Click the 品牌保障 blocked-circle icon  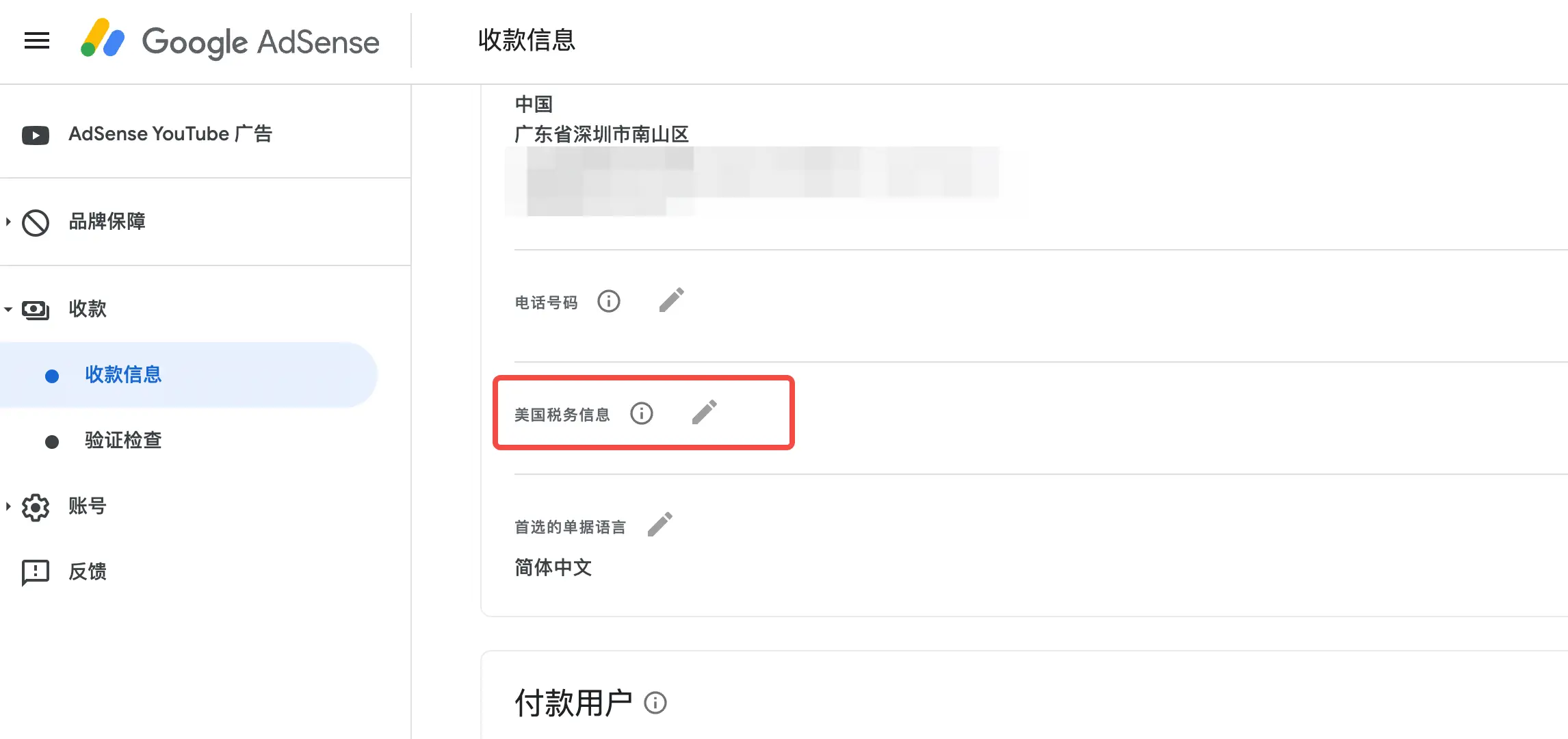click(36, 222)
